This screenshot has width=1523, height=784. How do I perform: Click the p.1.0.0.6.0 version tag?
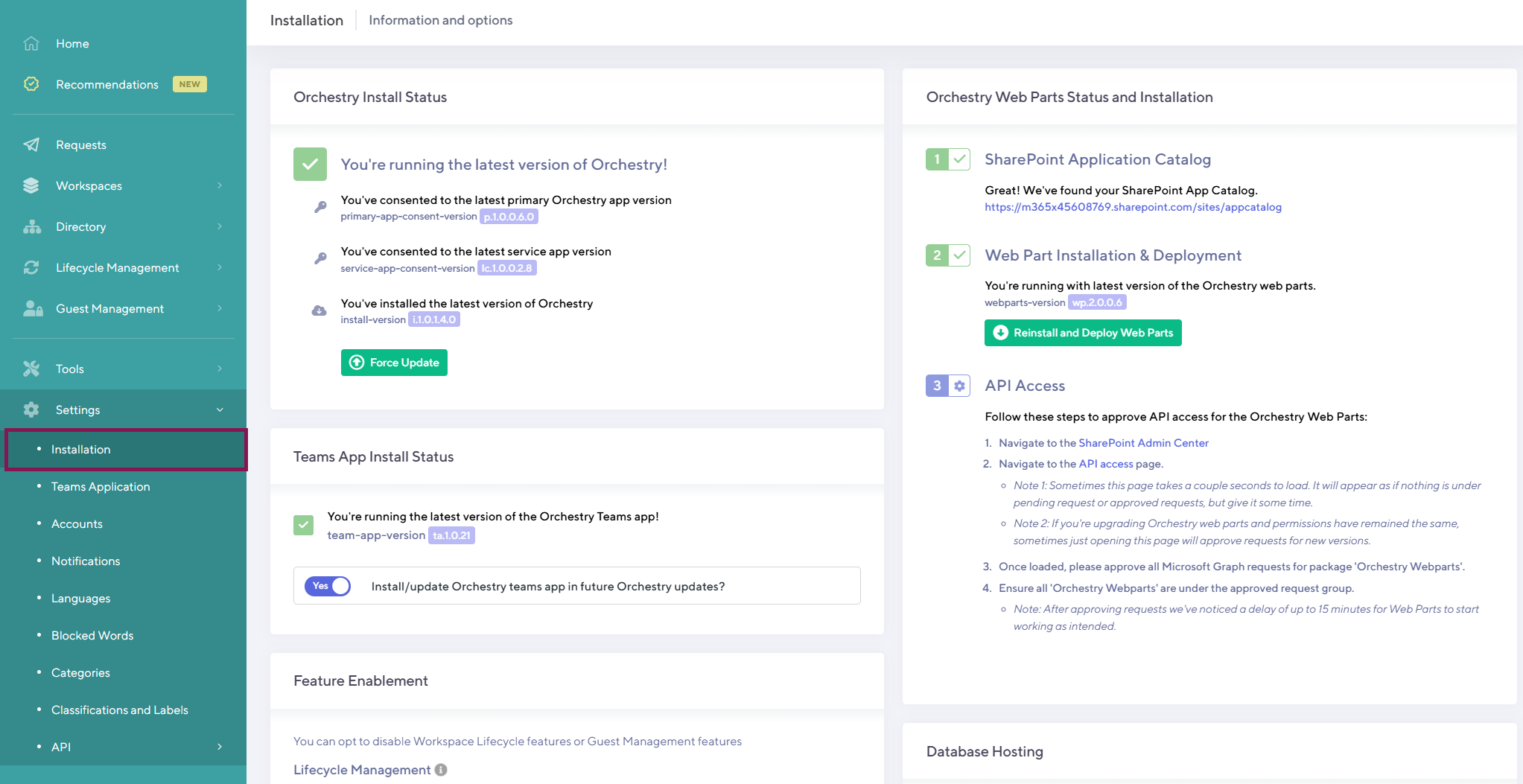pyautogui.click(x=509, y=217)
